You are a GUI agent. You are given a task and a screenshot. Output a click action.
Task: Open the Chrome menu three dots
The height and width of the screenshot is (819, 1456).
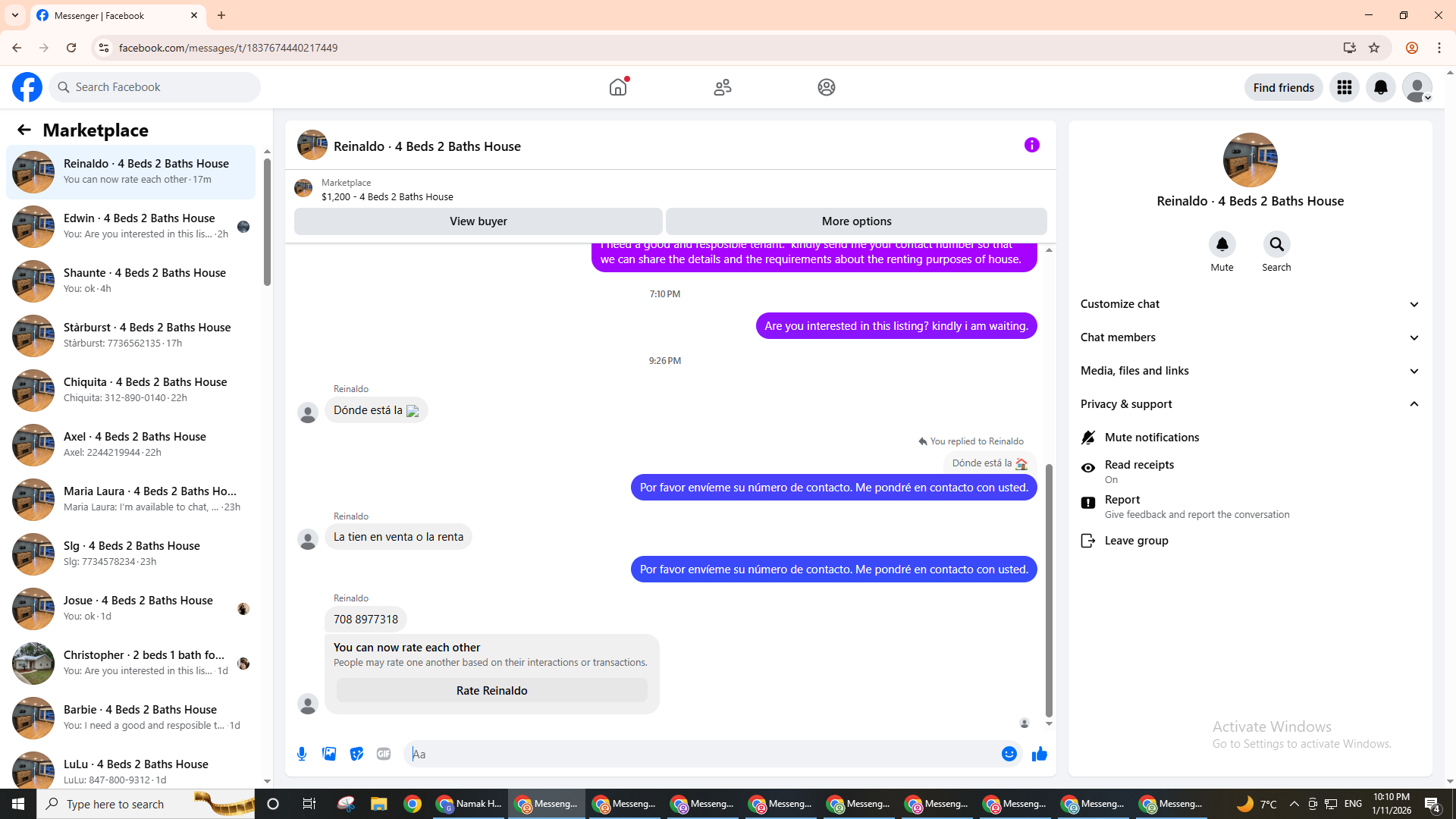coord(1439,48)
